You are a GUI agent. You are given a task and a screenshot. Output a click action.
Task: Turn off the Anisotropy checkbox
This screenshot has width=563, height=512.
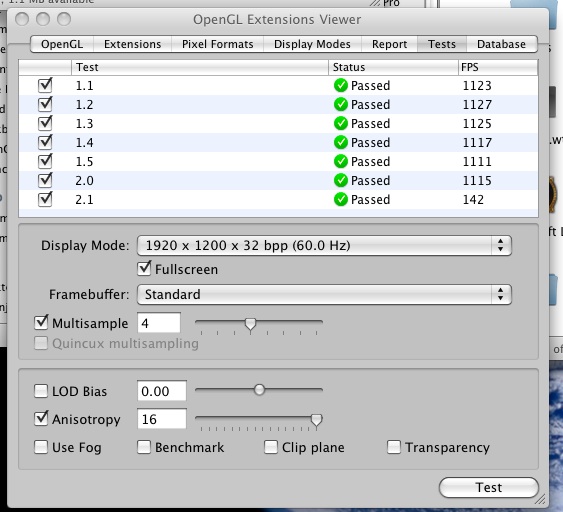click(x=41, y=419)
